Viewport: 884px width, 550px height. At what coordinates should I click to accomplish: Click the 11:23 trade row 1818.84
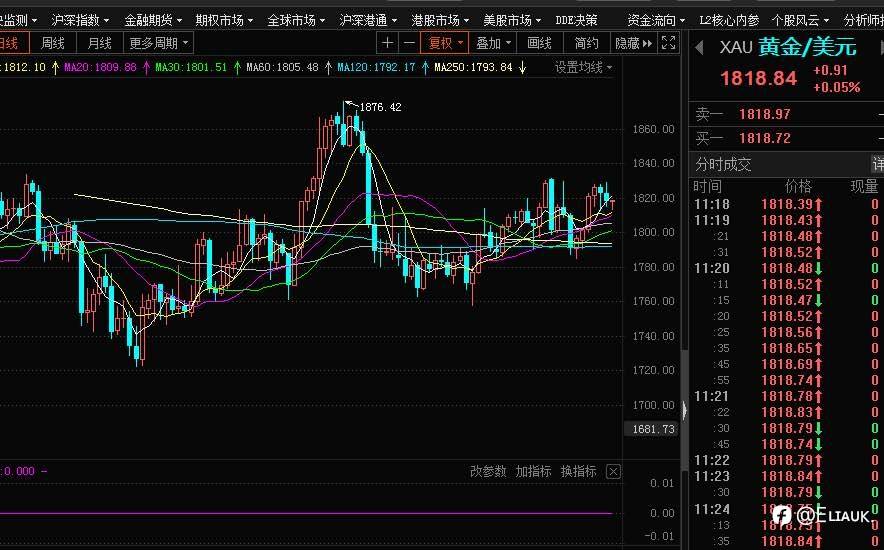coord(786,476)
